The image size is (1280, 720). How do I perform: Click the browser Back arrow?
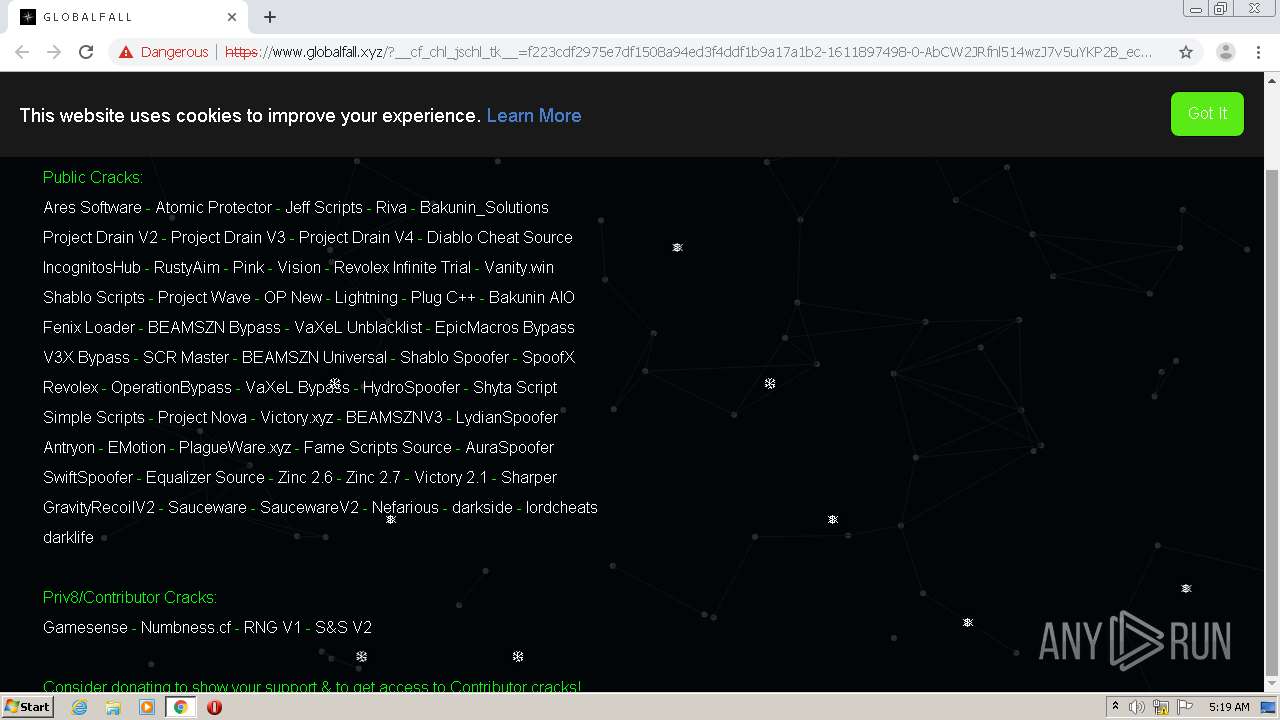pos(22,52)
